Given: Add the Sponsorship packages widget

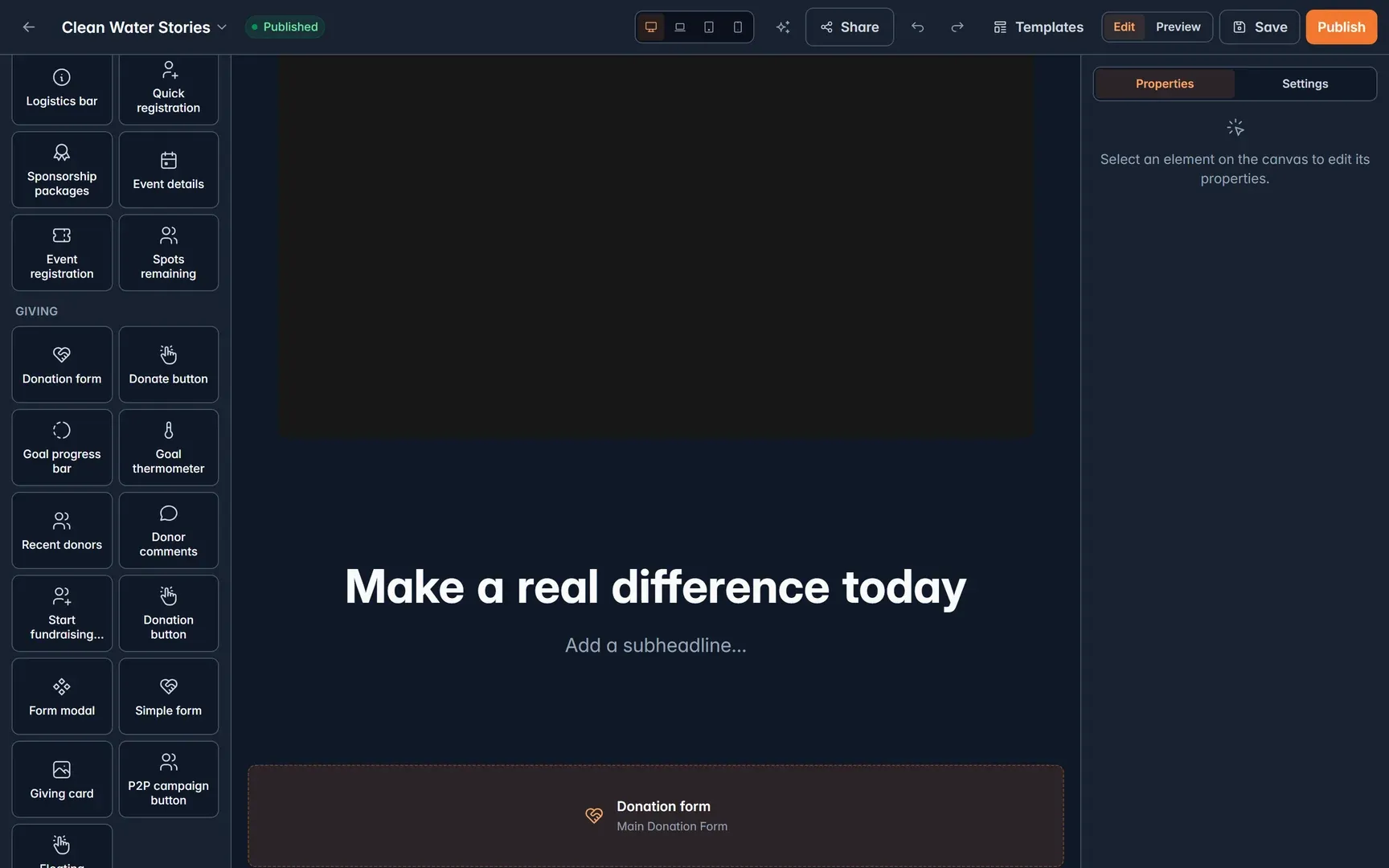Looking at the screenshot, I should click(x=62, y=170).
